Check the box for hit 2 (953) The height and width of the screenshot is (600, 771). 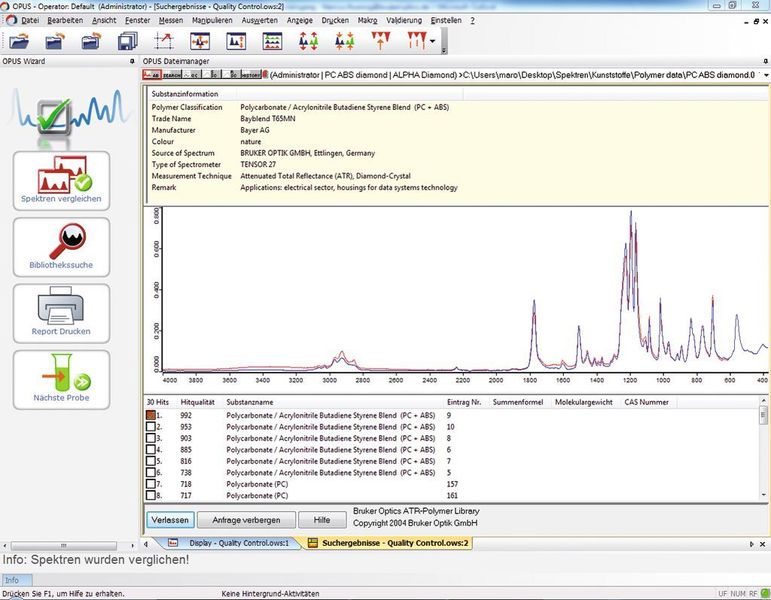(151, 426)
